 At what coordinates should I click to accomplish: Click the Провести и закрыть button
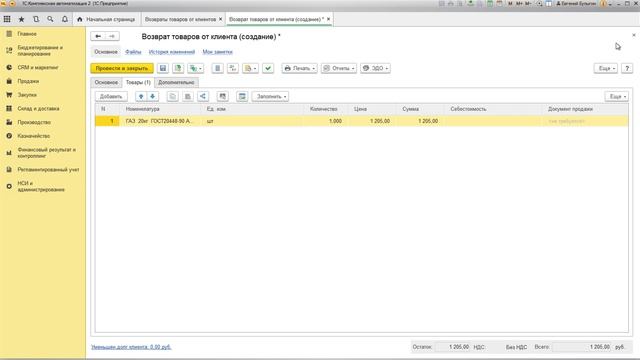point(122,68)
